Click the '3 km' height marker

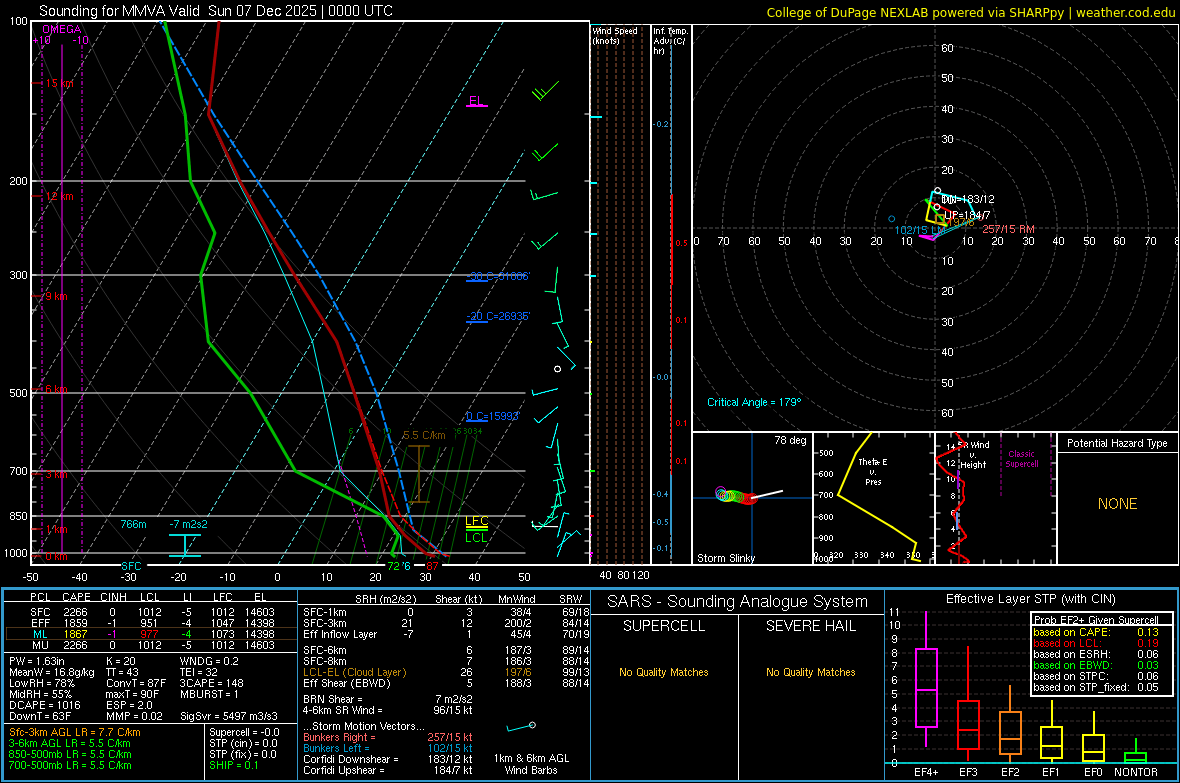point(56,474)
